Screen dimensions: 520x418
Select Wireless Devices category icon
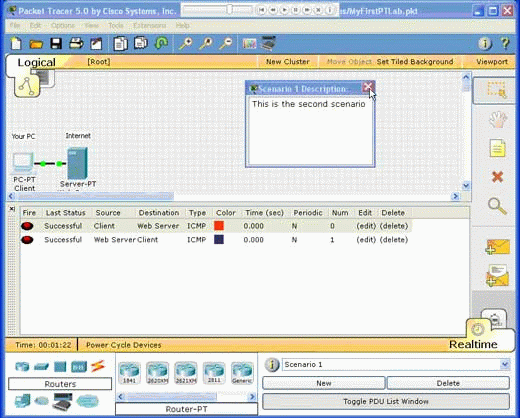(79, 367)
